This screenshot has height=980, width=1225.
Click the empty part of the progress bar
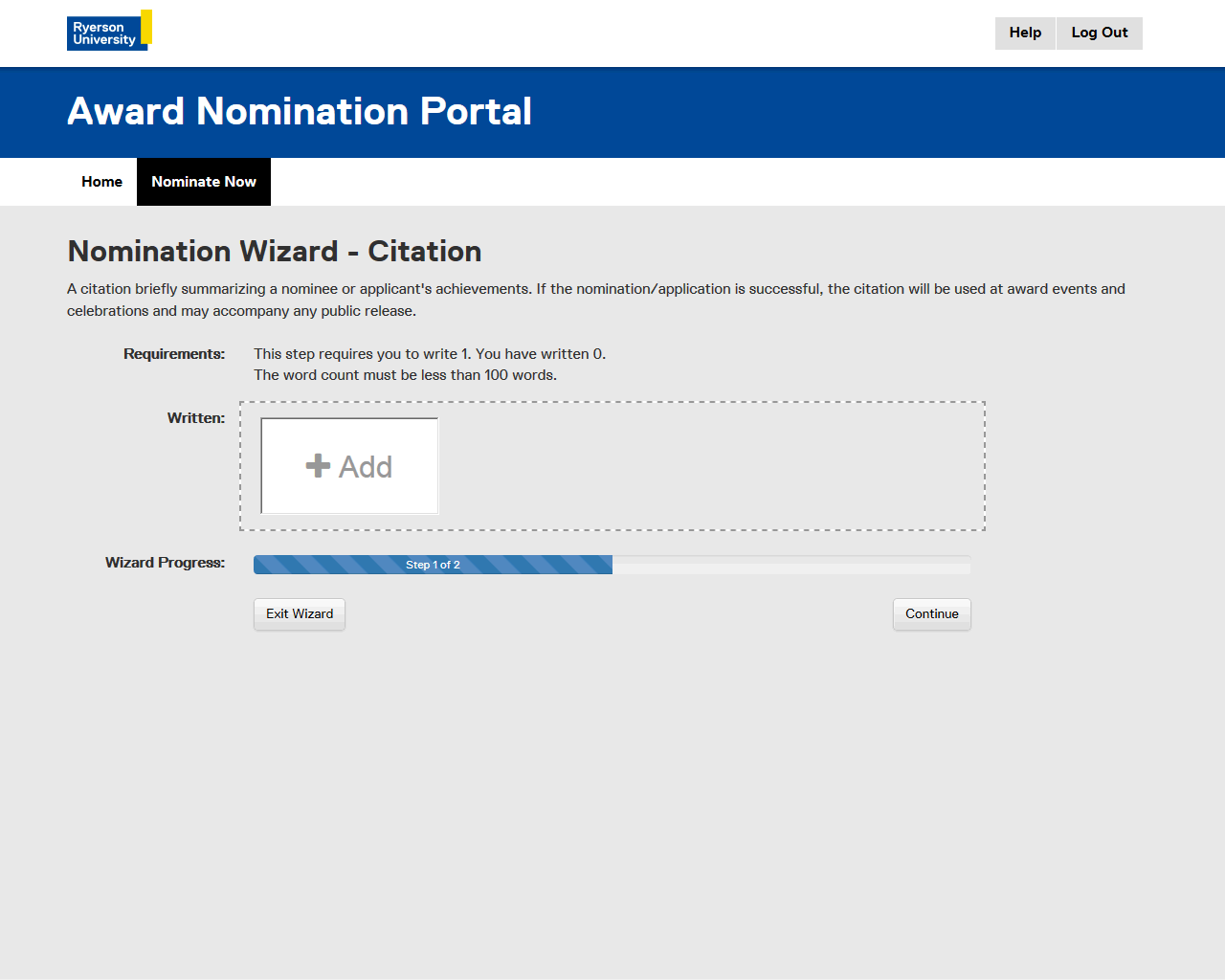point(791,565)
